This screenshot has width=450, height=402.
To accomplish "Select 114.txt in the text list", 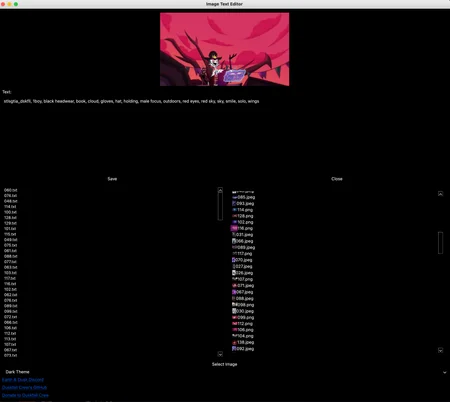I will coord(10,207).
